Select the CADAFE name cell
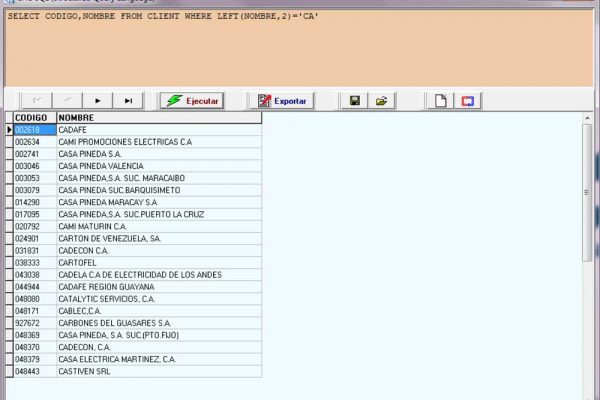The image size is (600, 400). pyautogui.click(x=159, y=130)
